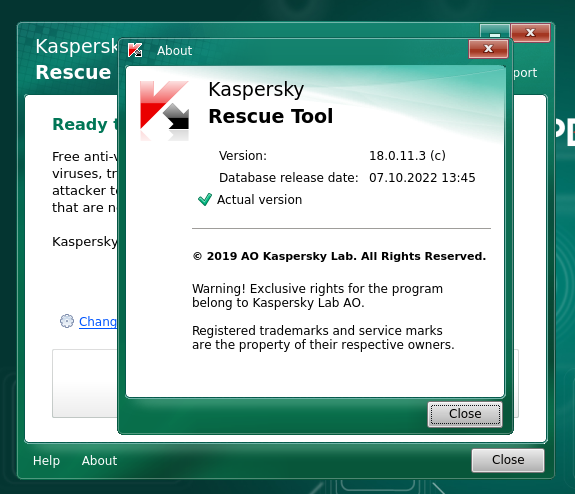Click the red X on About dialog
This screenshot has width=575, height=494.
coord(488,49)
